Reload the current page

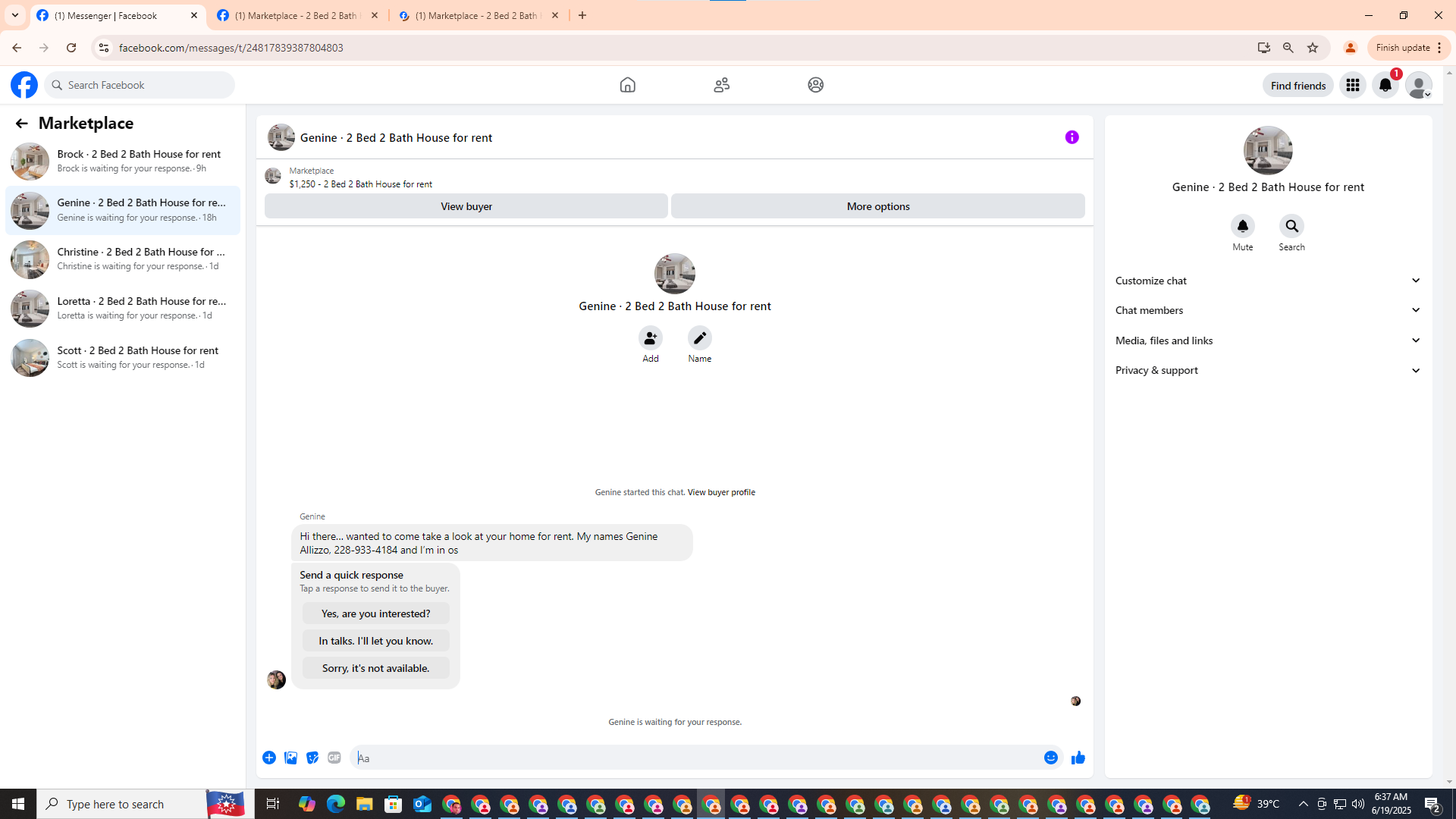coord(71,48)
